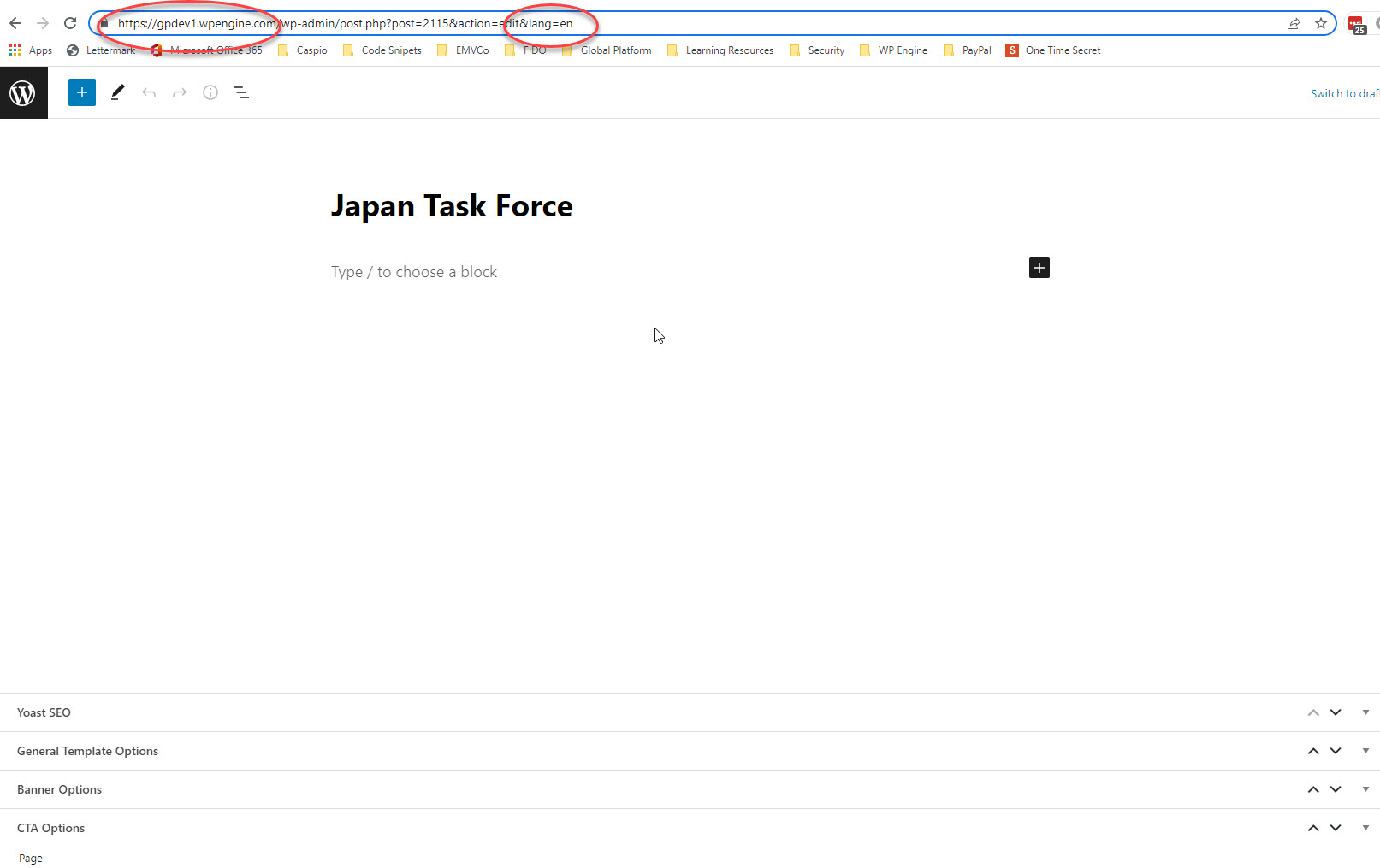This screenshot has height=868, width=1380.
Task: Open the One Time Secret bookmark
Action: tap(1053, 50)
